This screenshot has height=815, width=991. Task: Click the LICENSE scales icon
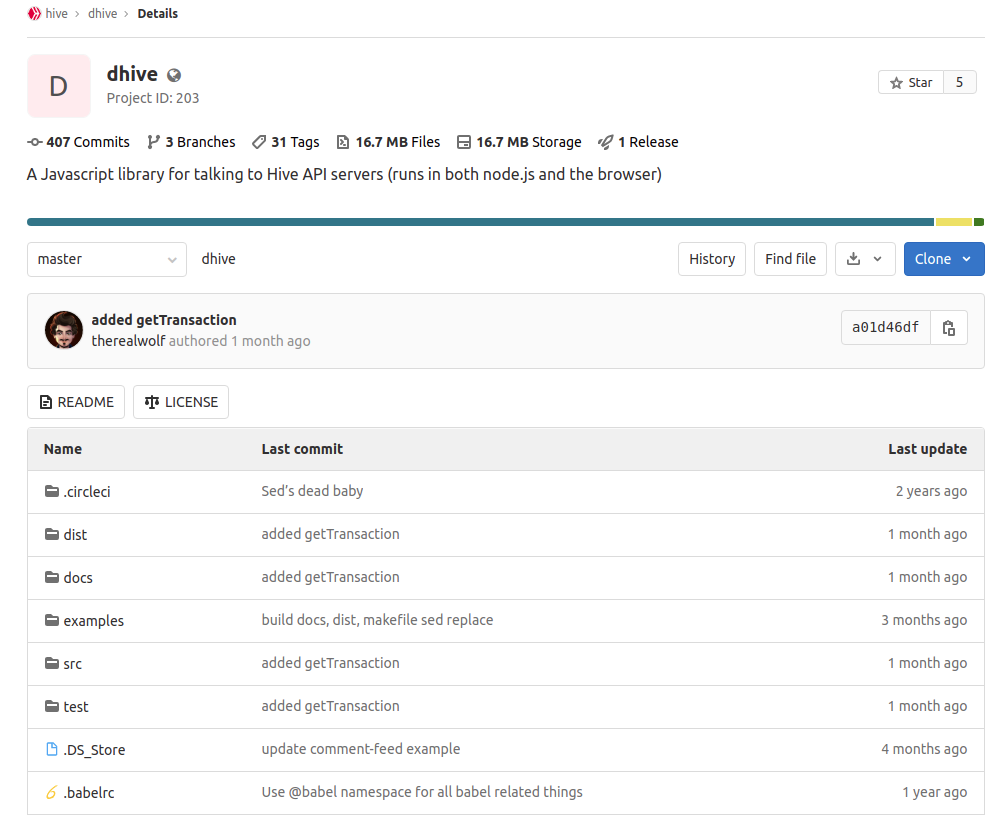[x=152, y=402]
